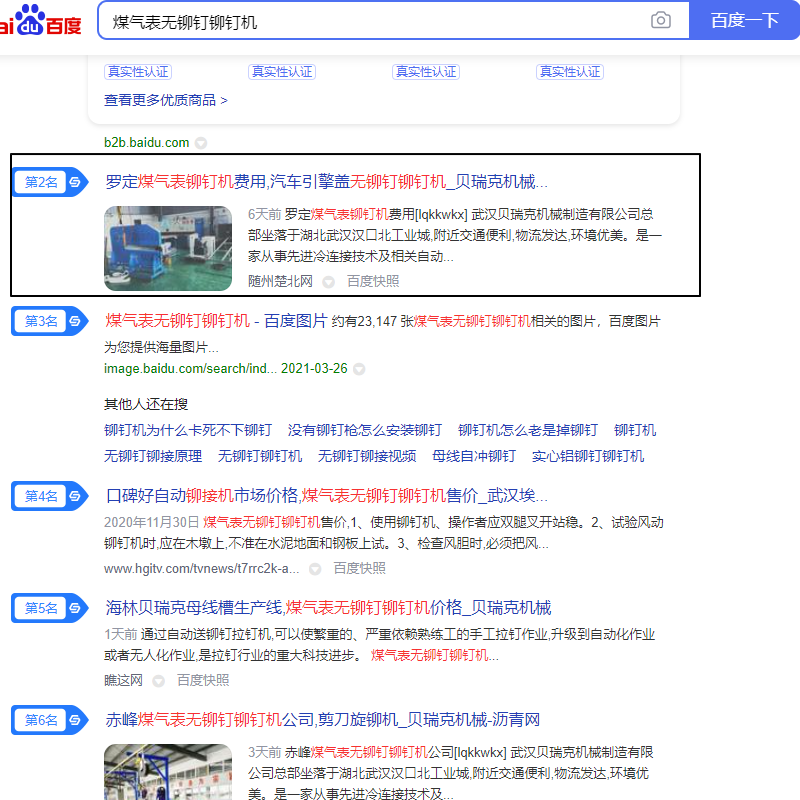Click www.hgitv.com/tvnews URL text
The height and width of the screenshot is (800, 800).
202,568
